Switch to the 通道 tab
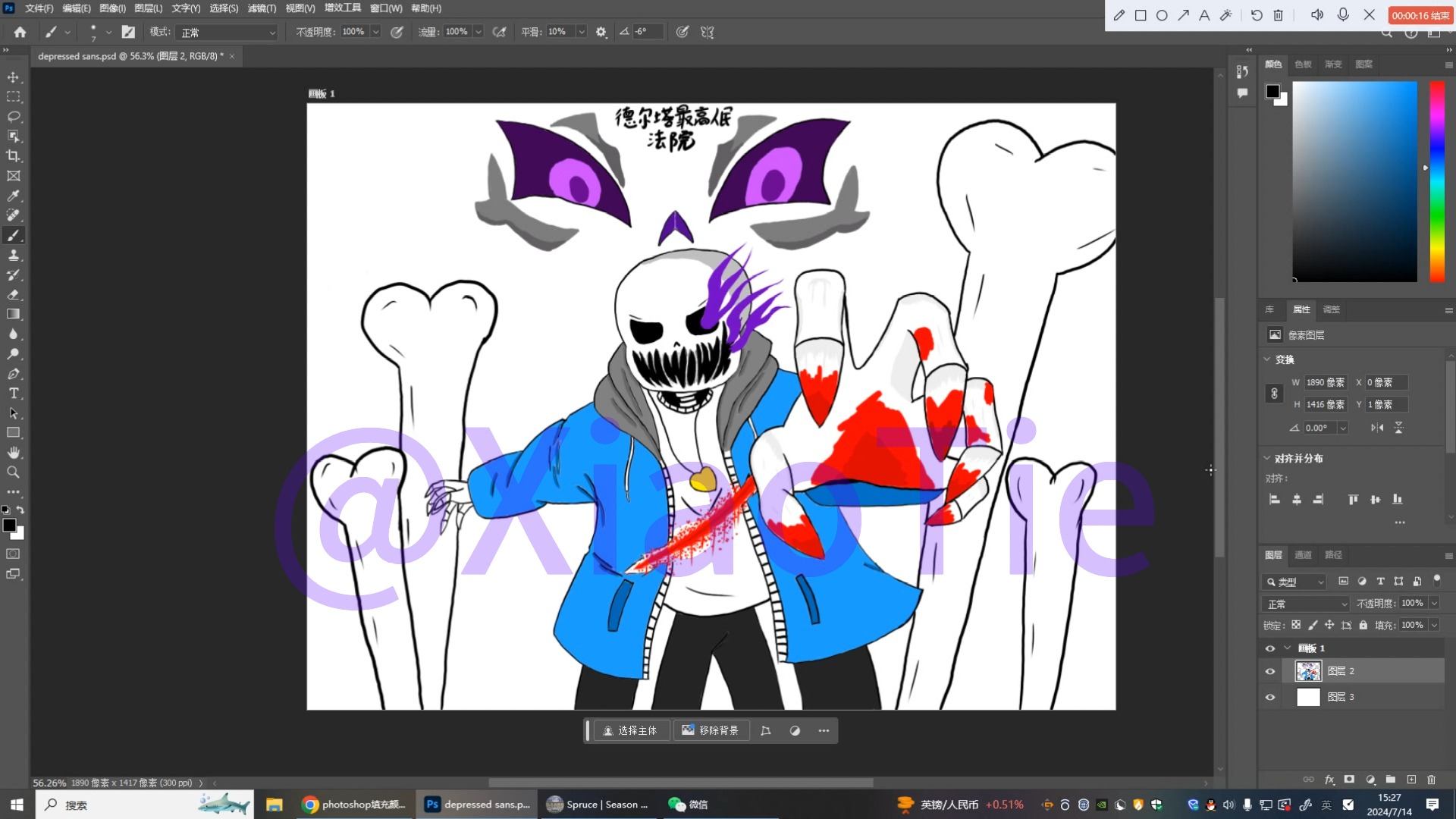 coord(1303,555)
